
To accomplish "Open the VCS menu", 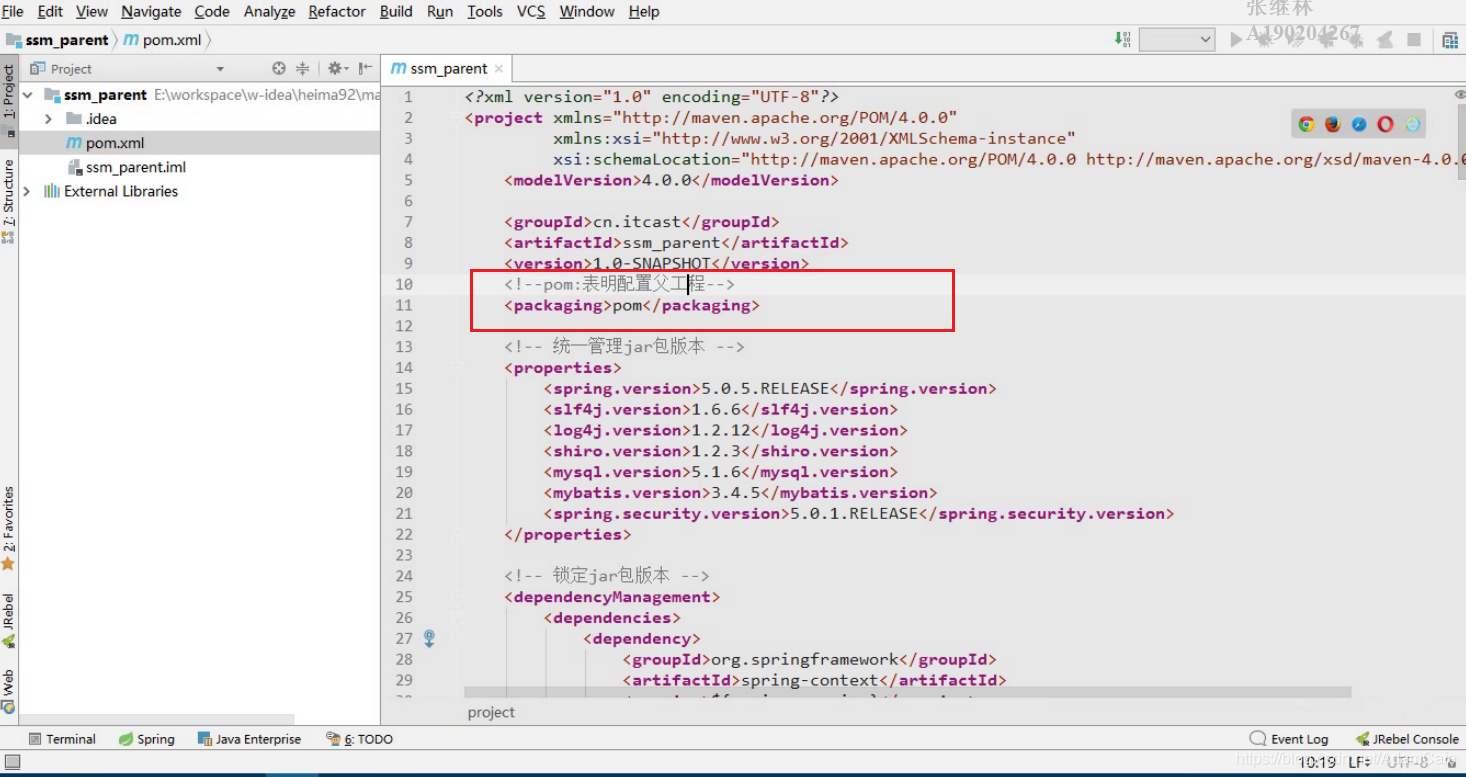I will pos(531,11).
